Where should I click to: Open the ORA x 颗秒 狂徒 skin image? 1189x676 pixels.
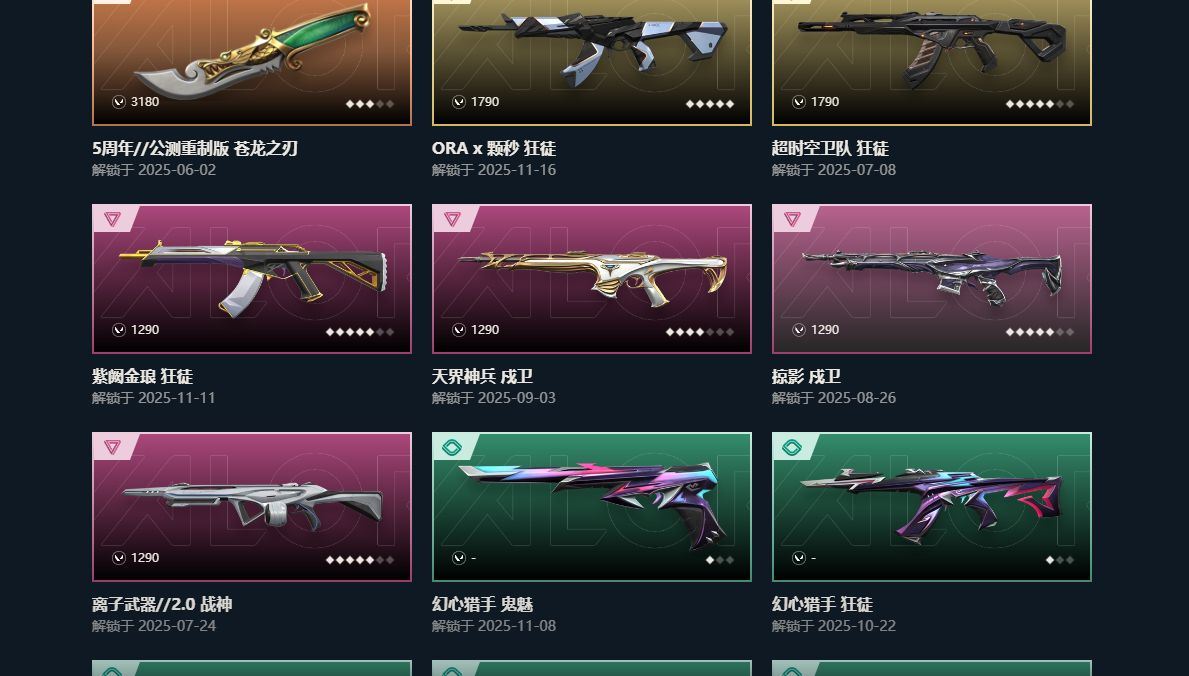592,48
